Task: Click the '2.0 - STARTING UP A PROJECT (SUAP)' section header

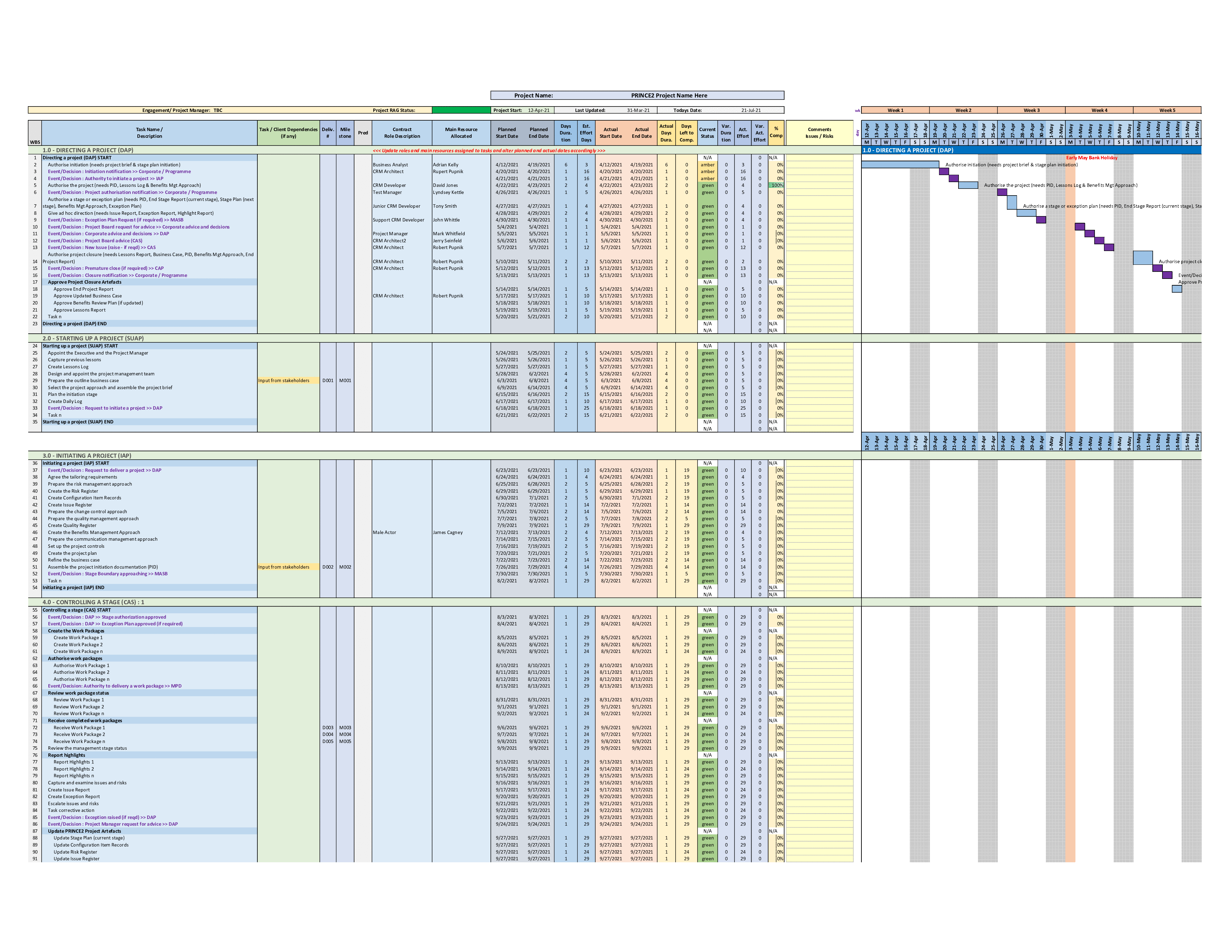Action: tap(93, 339)
